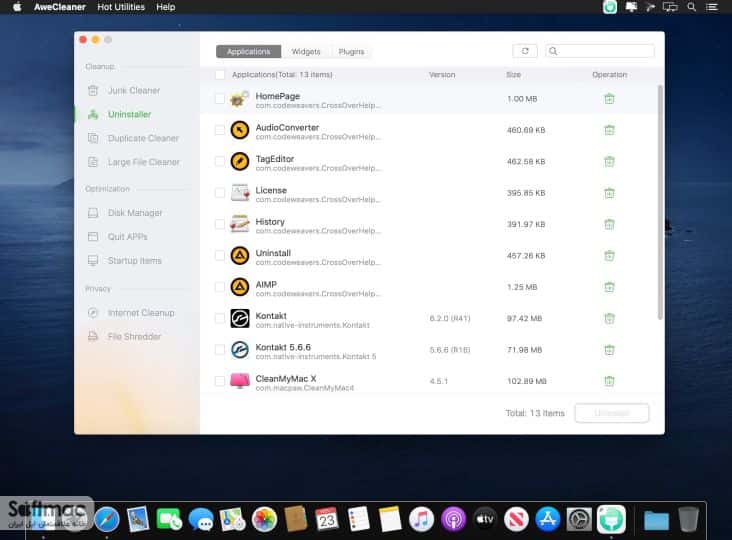Click the trash icon for AudioConverter
This screenshot has height=540, width=732.
pyautogui.click(x=609, y=130)
